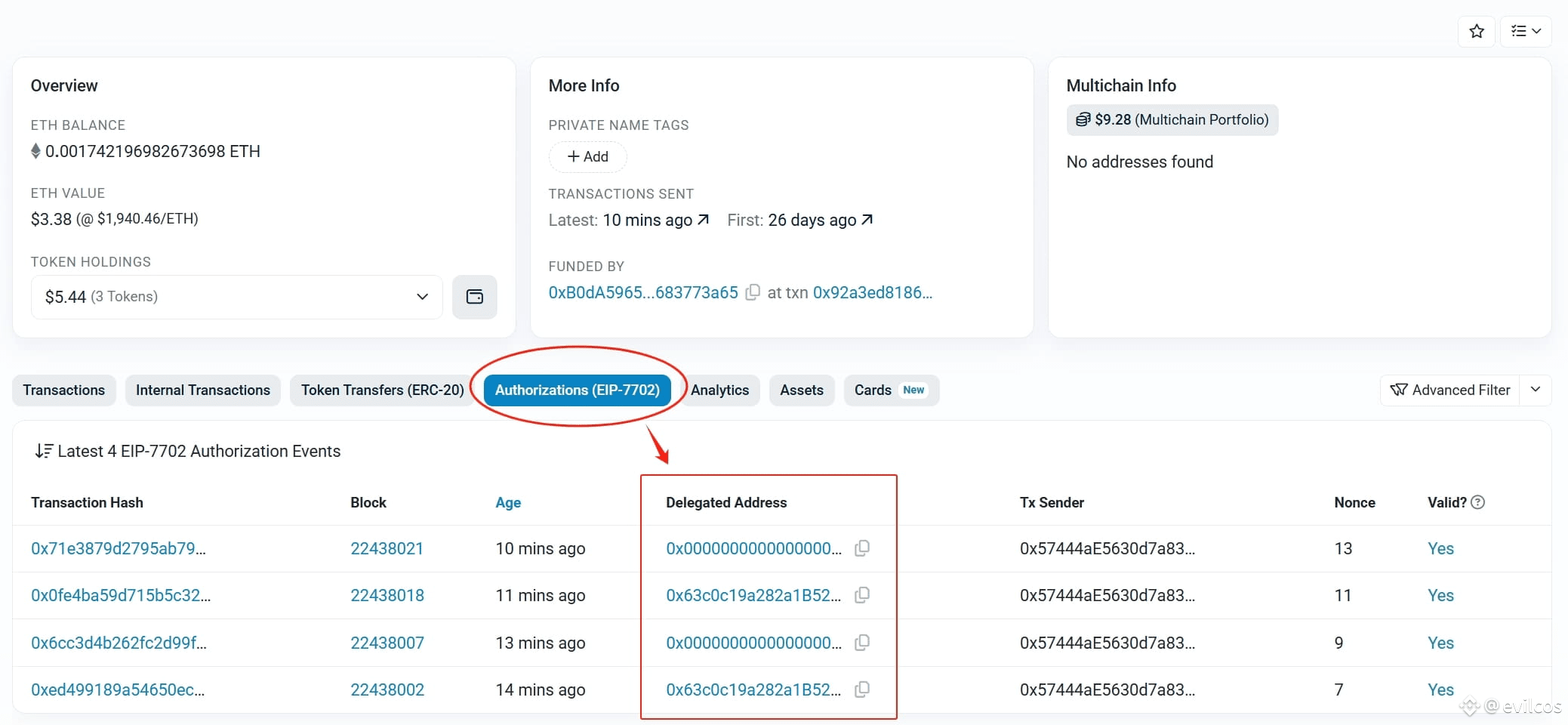Image resolution: width=1568 pixels, height=725 pixels.
Task: Copy delegated address in nonce 13 row
Action: [x=862, y=548]
